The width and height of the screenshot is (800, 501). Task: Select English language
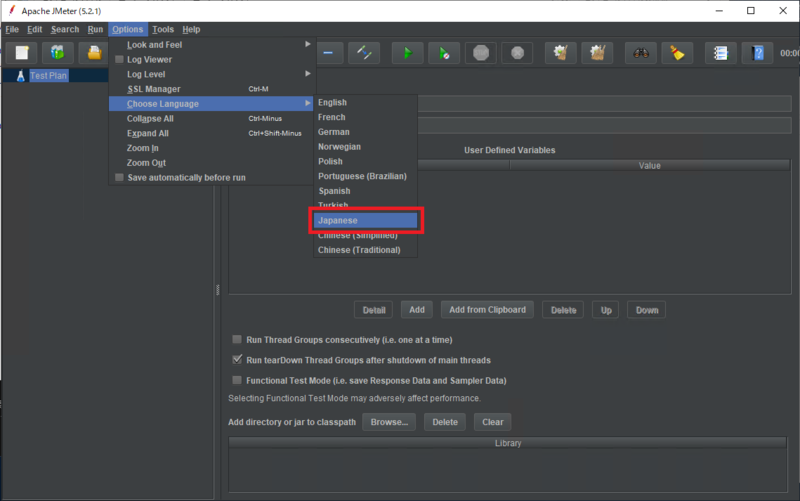point(365,102)
